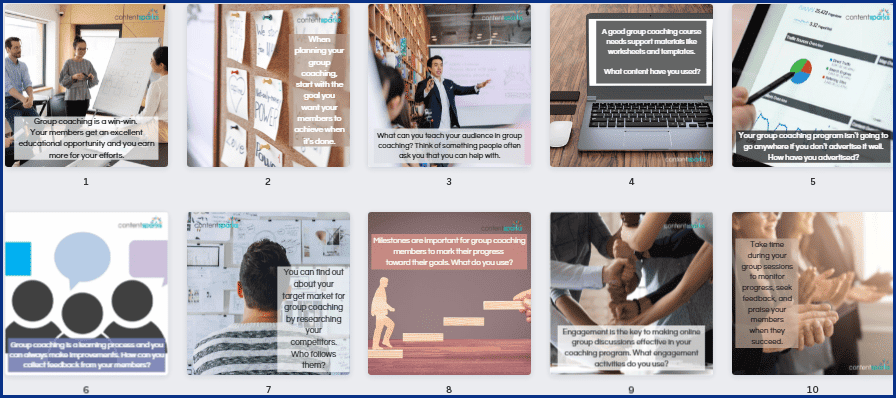
Task: Click the page number 1 label
Action: pos(86,182)
